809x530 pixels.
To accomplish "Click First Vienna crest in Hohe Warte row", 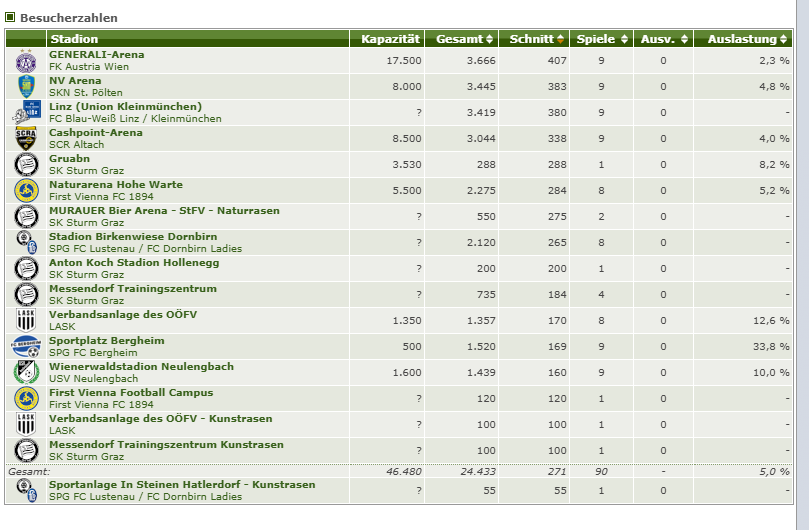I will coord(26,190).
